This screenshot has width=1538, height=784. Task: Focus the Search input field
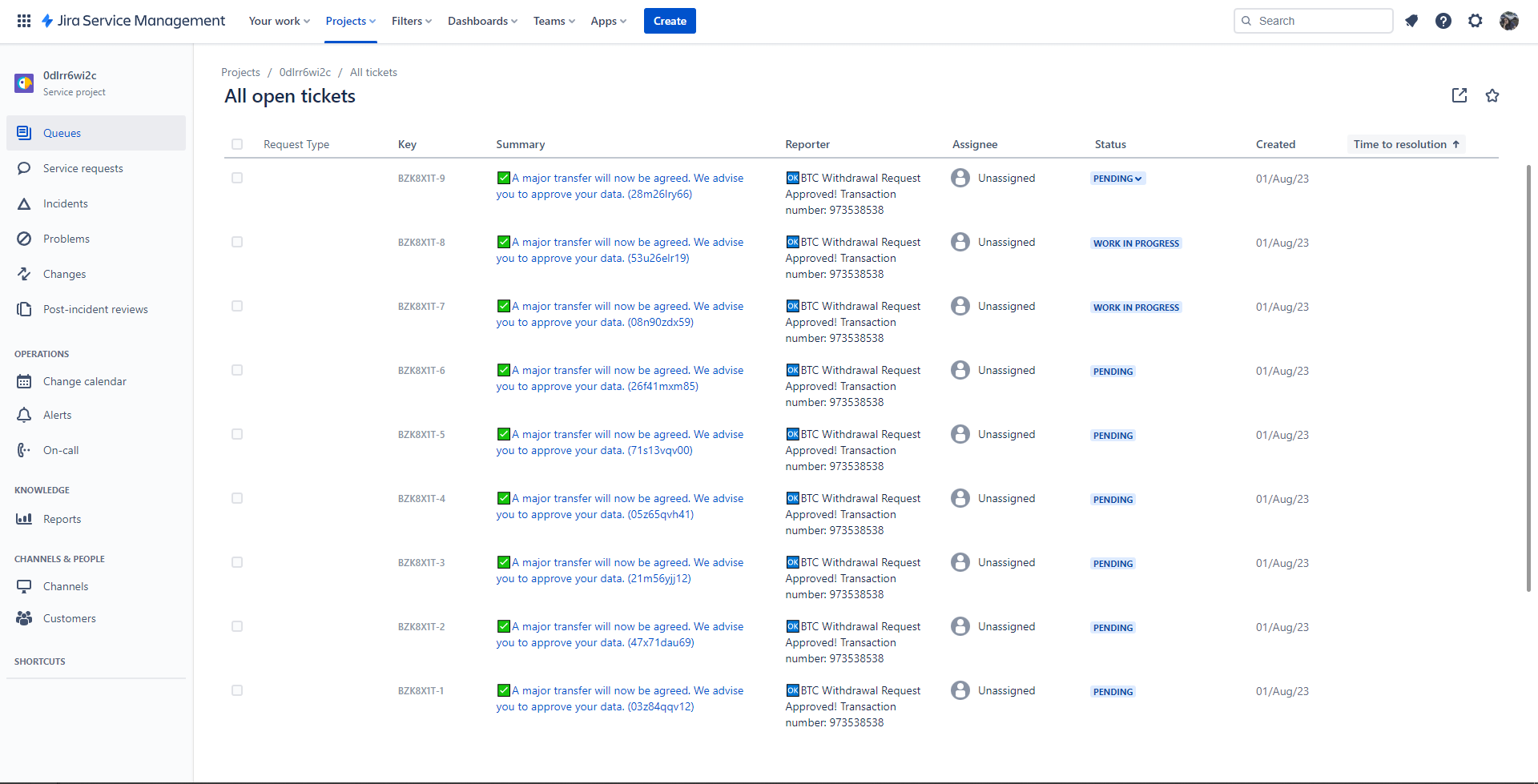tap(1314, 21)
